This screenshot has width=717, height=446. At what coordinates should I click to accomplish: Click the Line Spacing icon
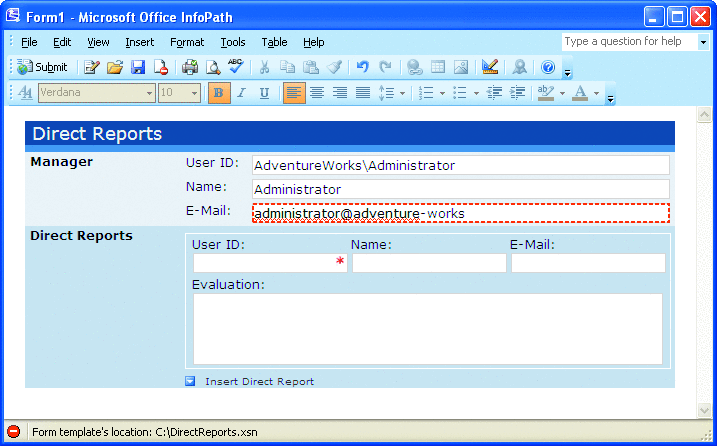[x=386, y=93]
